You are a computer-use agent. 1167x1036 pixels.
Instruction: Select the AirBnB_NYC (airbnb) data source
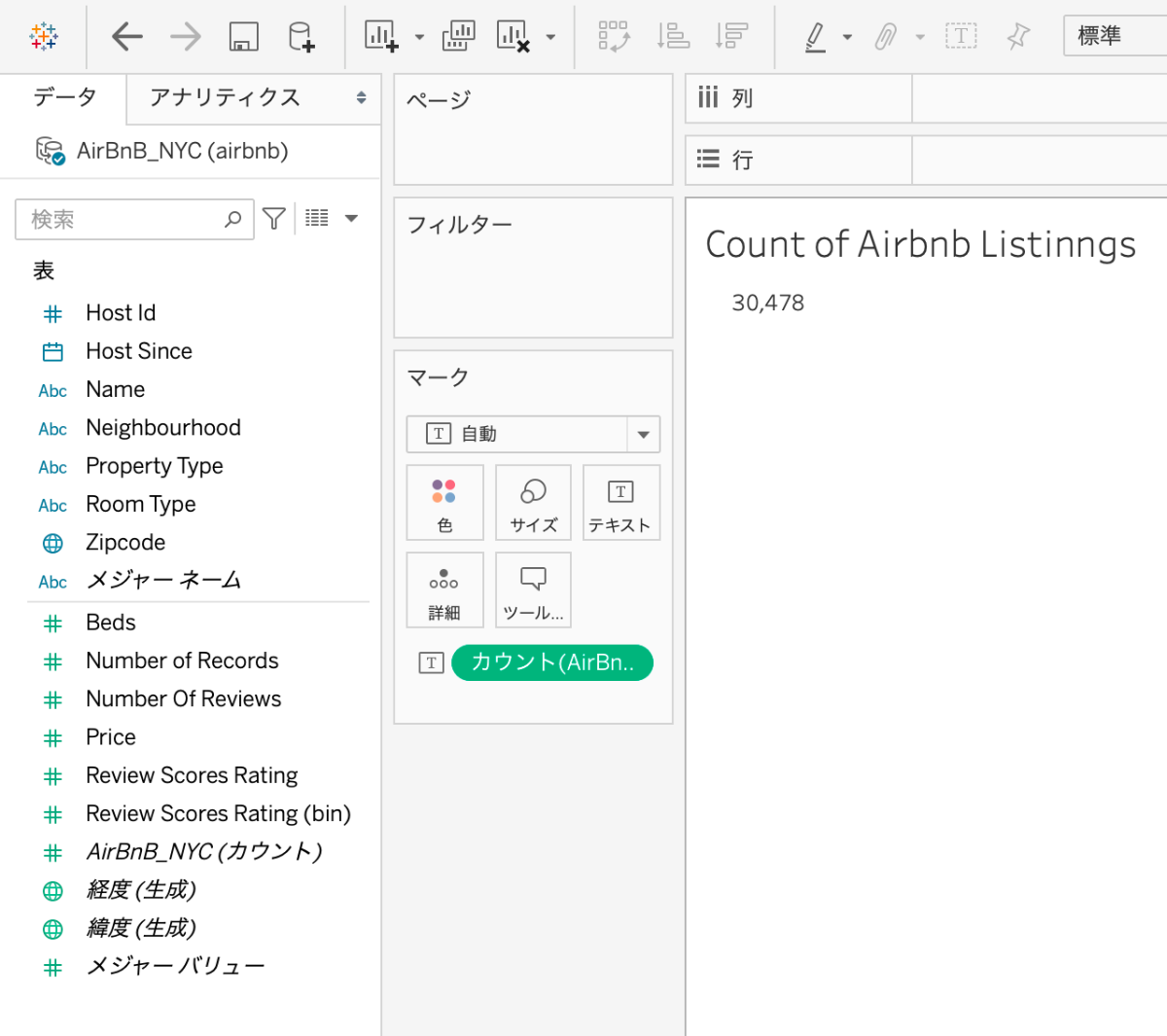coord(182,151)
